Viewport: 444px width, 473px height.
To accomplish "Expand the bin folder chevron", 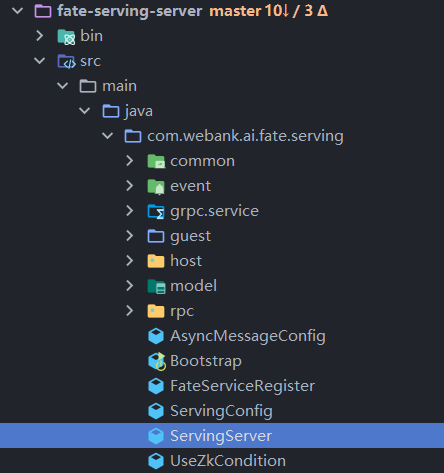I will tap(40, 36).
